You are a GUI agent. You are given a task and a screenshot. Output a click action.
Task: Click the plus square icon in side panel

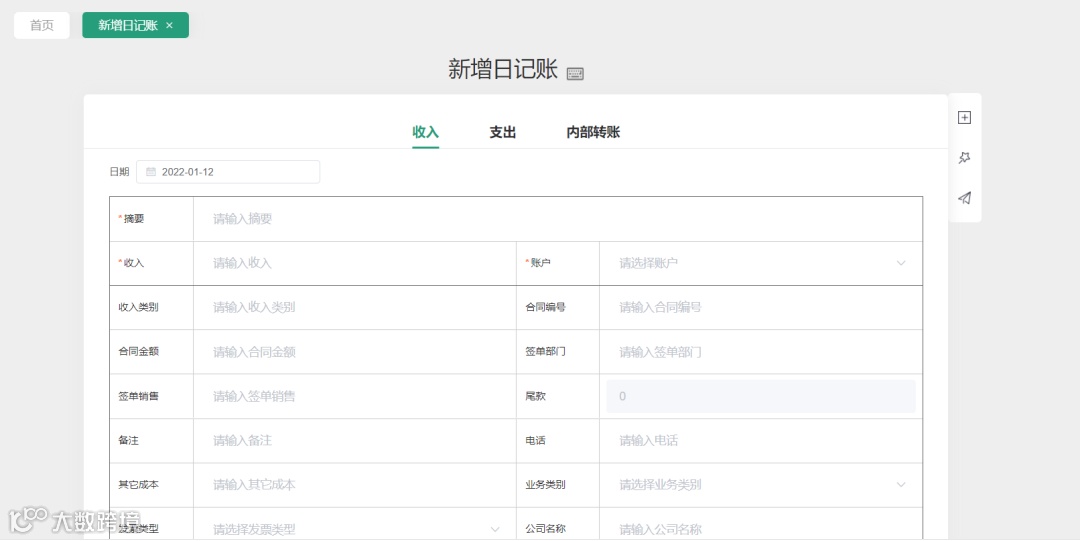(964, 118)
